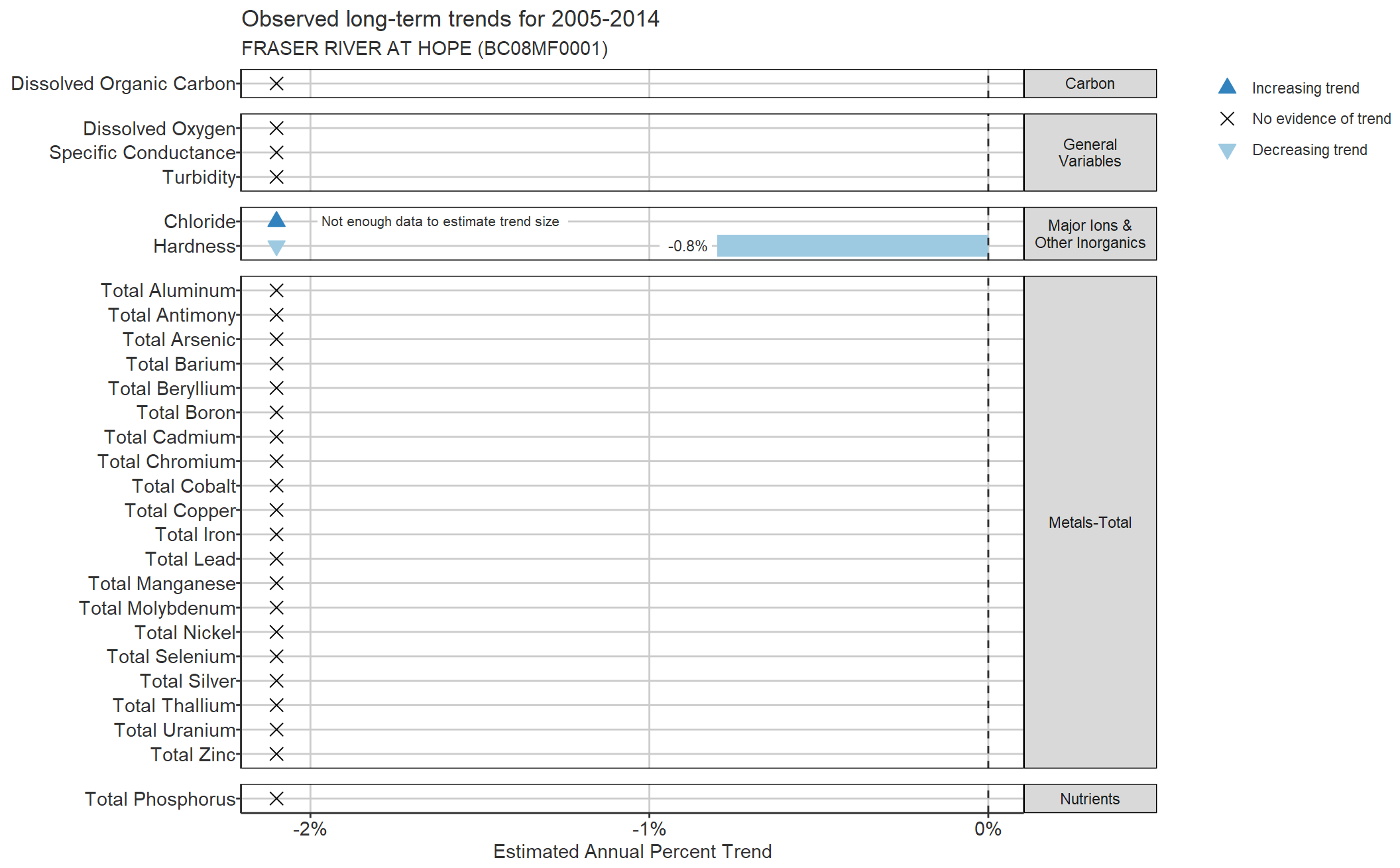Click the -1% axis tick label
Image resolution: width=1400 pixels, height=868 pixels.
649,829
